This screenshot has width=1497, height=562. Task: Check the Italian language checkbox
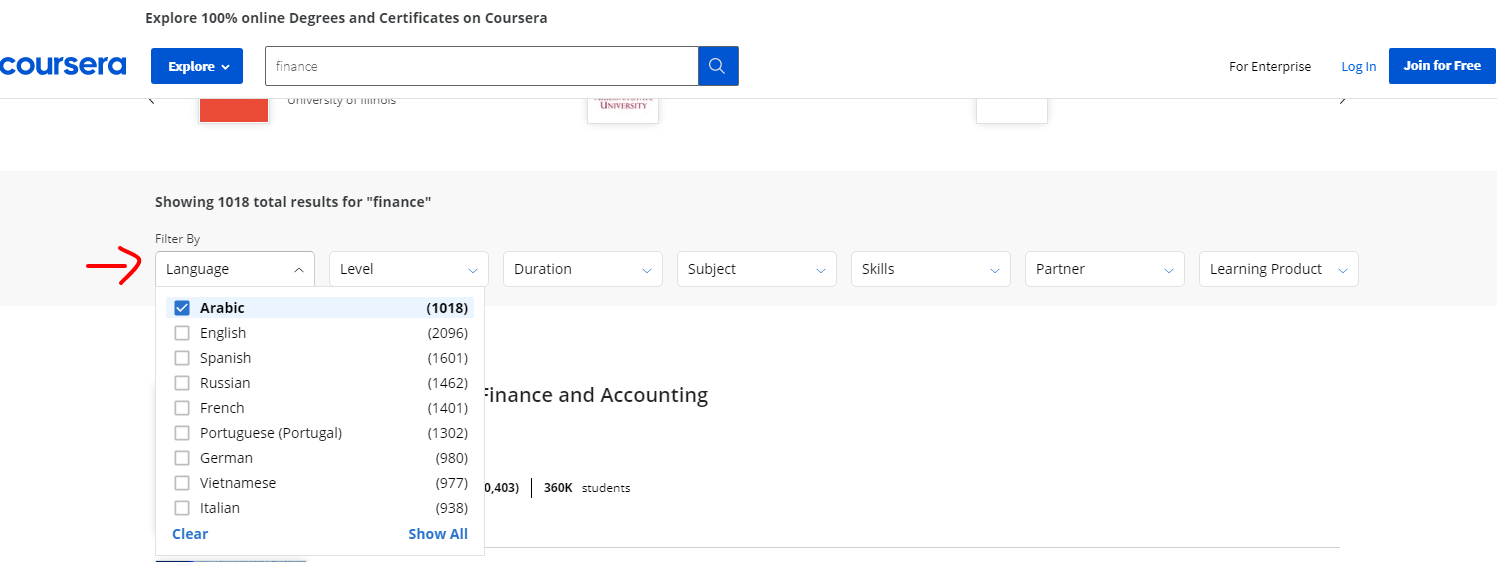[x=182, y=508]
